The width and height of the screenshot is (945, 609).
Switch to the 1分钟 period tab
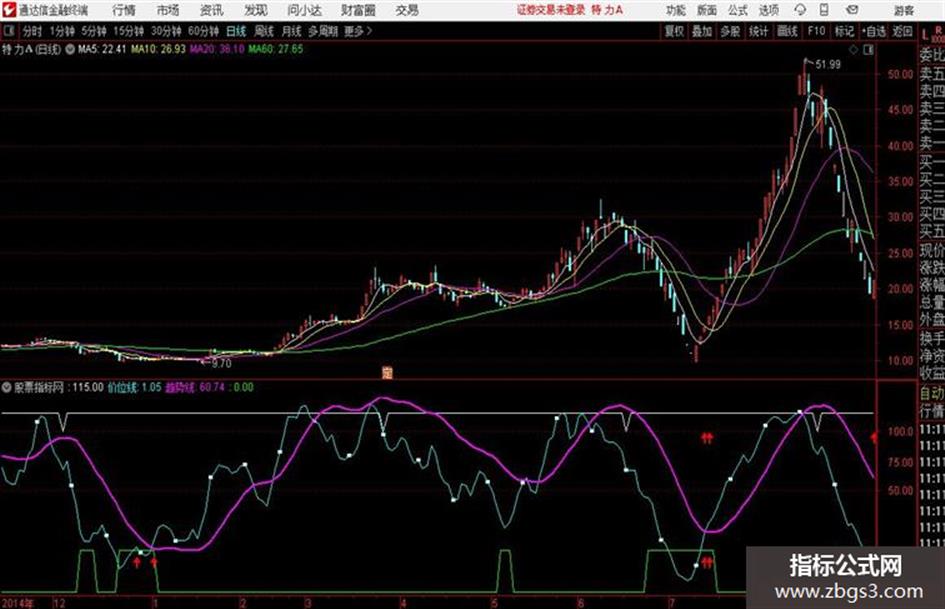[62, 31]
